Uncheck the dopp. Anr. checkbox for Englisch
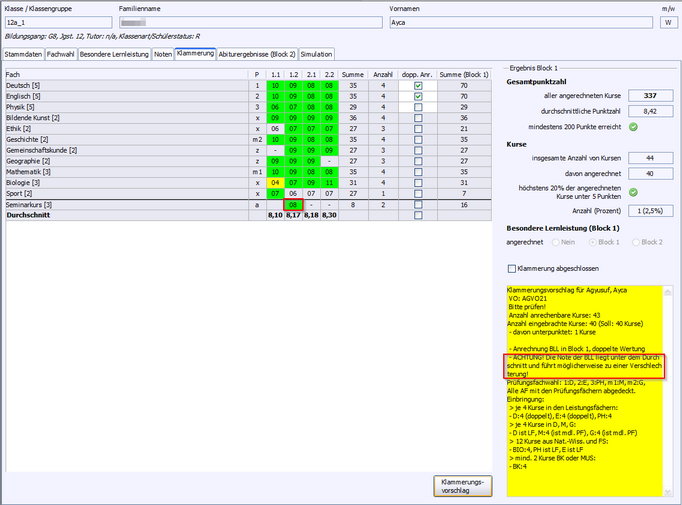This screenshot has height=505, width=682. (418, 96)
